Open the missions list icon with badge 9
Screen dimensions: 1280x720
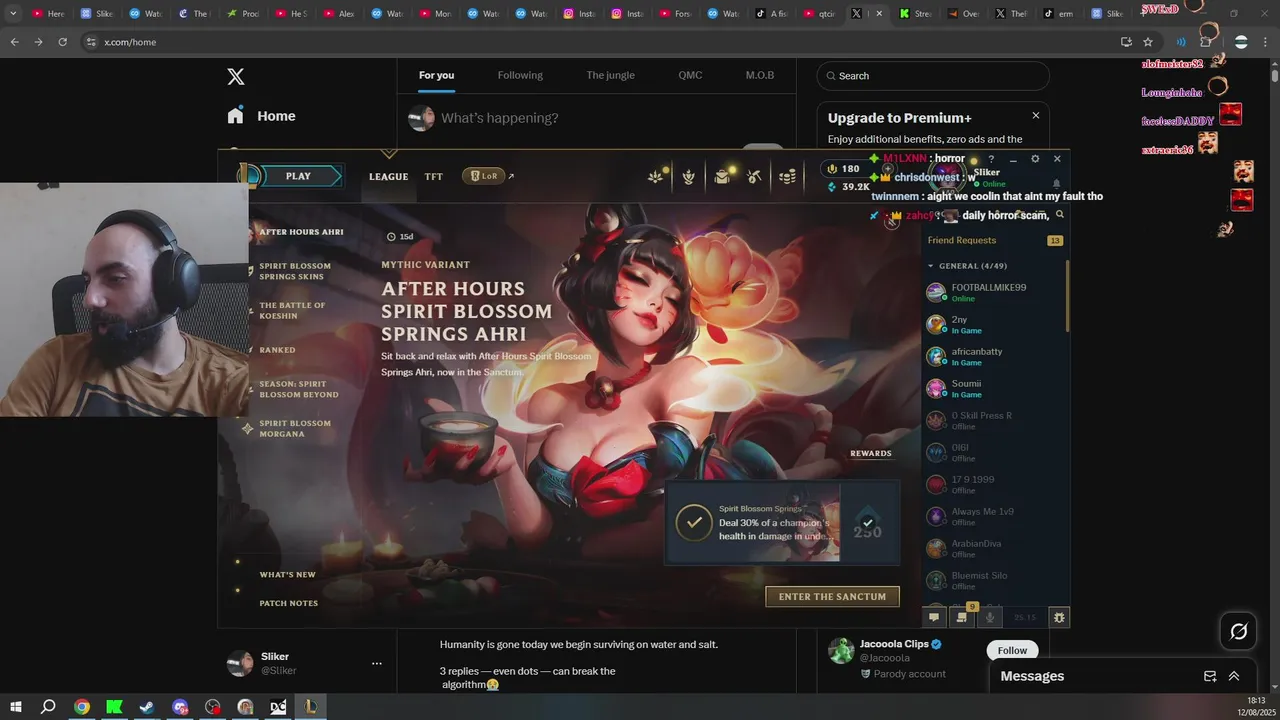pos(962,617)
